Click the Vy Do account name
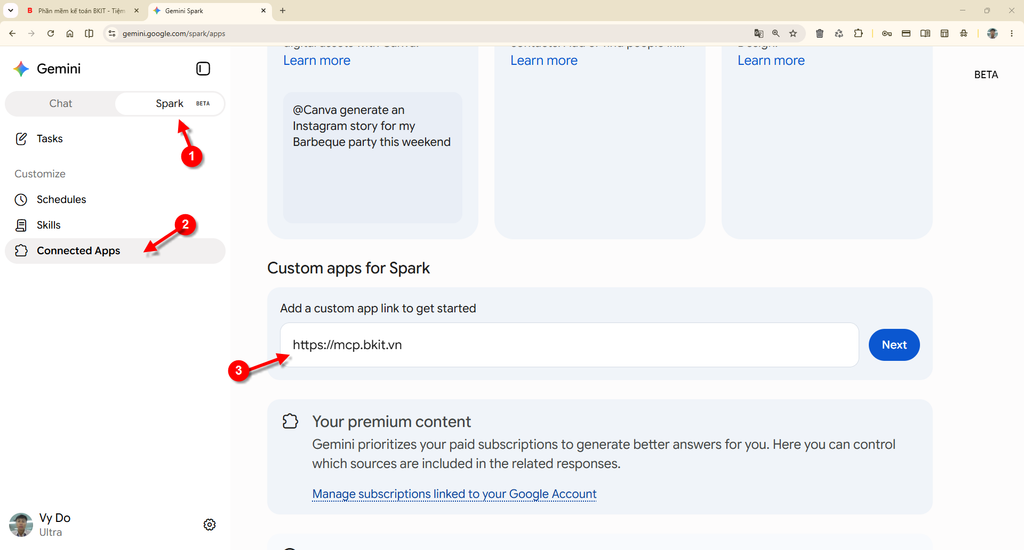Viewport: 1024px width, 550px height. tap(55, 517)
